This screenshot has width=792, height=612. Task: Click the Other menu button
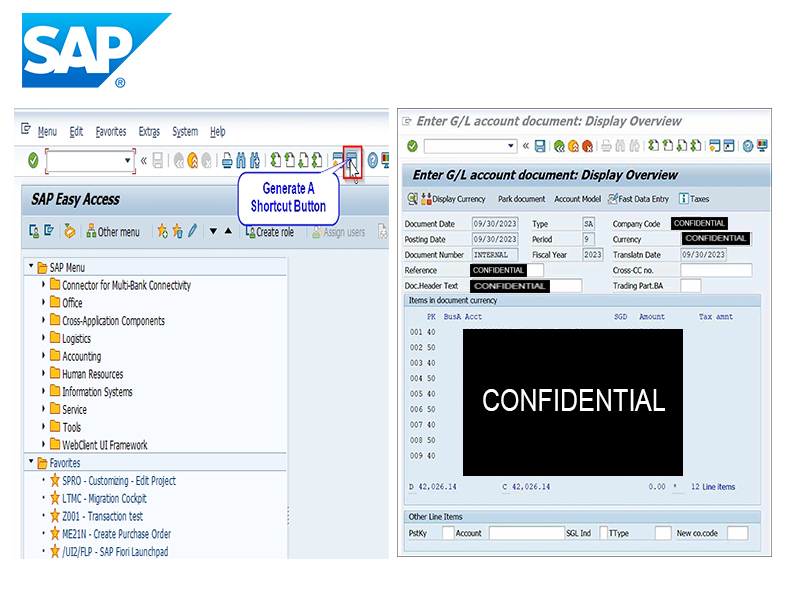[113, 232]
